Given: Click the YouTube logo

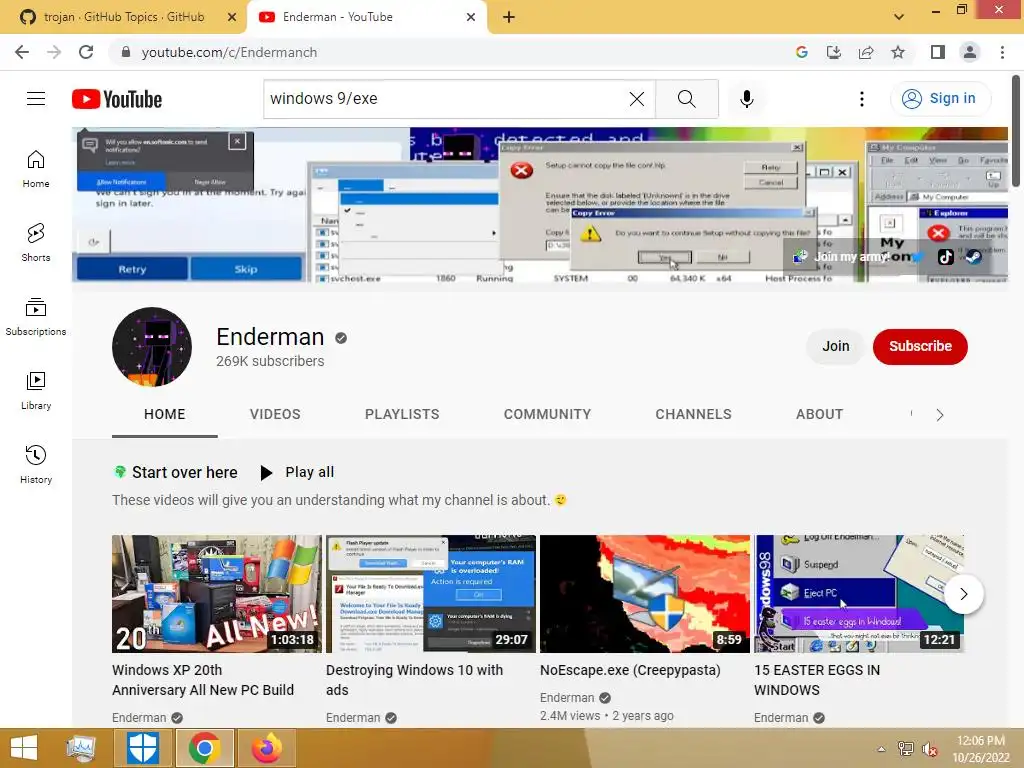Looking at the screenshot, I should click(x=117, y=99).
